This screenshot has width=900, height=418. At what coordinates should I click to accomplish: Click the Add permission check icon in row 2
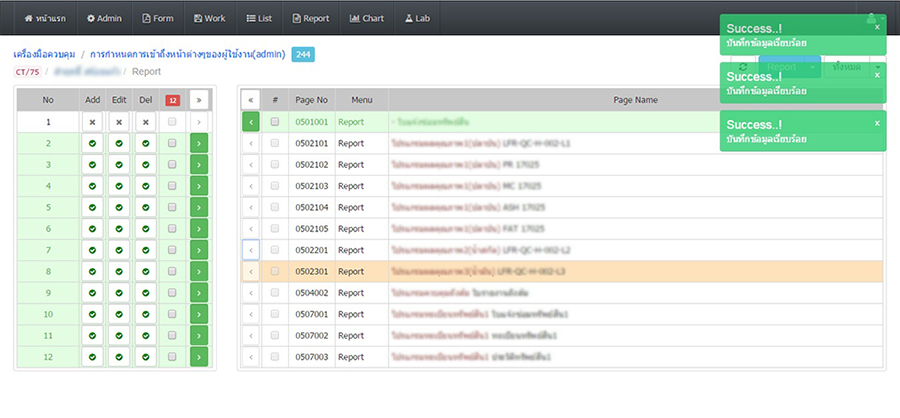92,144
